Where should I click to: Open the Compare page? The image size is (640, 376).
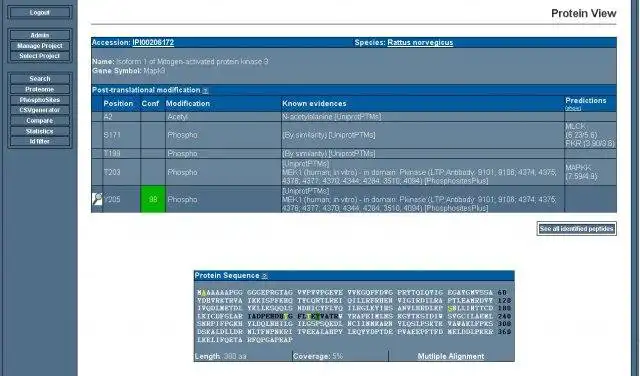[40, 121]
